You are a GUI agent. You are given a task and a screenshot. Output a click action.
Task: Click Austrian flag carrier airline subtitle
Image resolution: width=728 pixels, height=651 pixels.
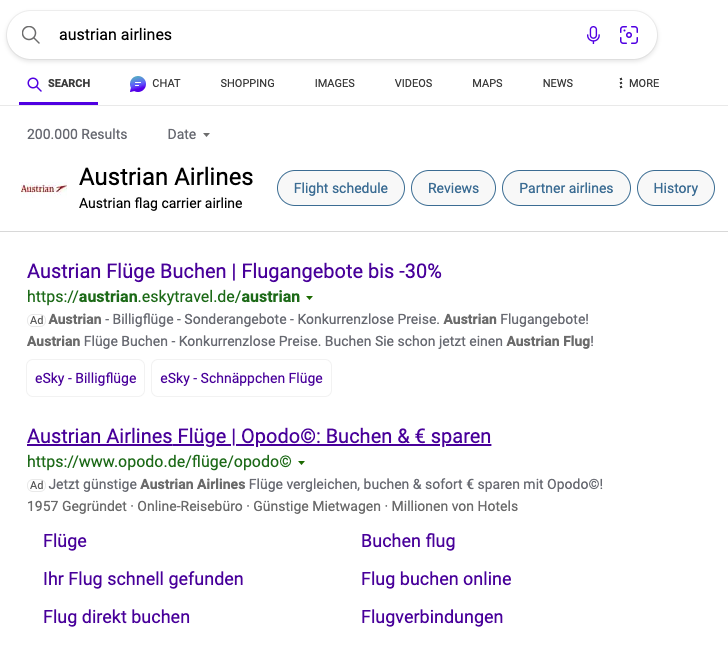161,203
